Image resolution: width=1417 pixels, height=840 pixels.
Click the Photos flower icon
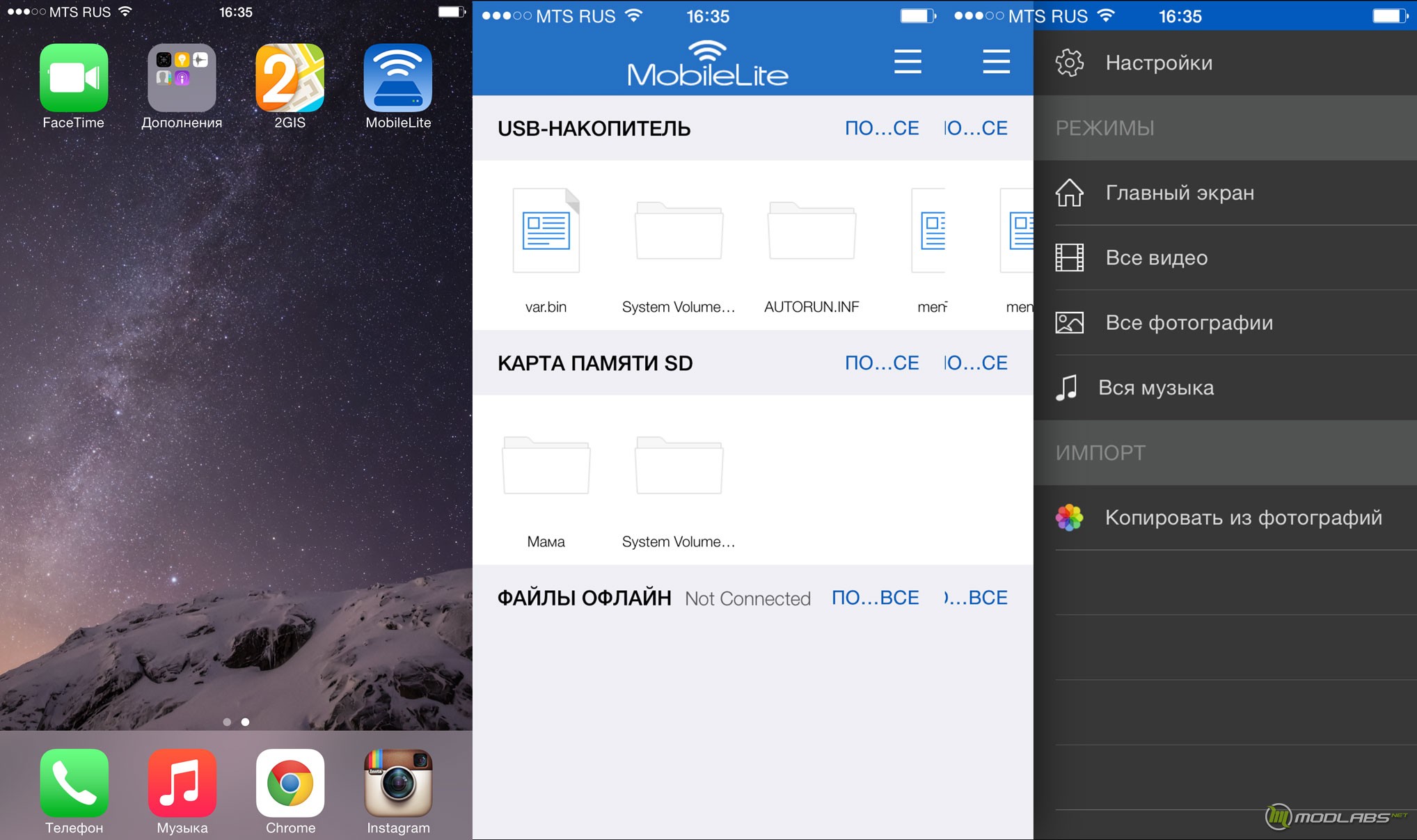[x=1070, y=518]
